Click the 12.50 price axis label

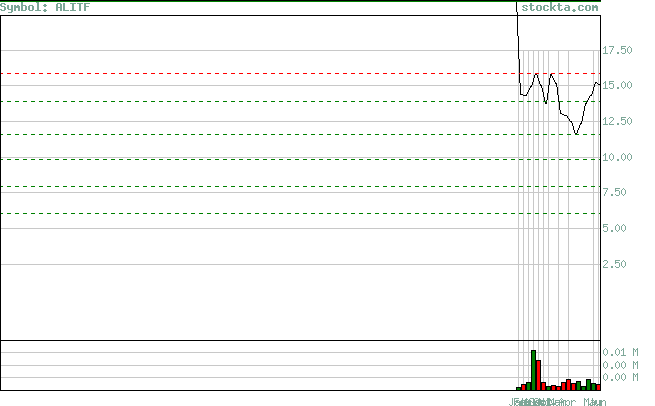pyautogui.click(x=617, y=121)
